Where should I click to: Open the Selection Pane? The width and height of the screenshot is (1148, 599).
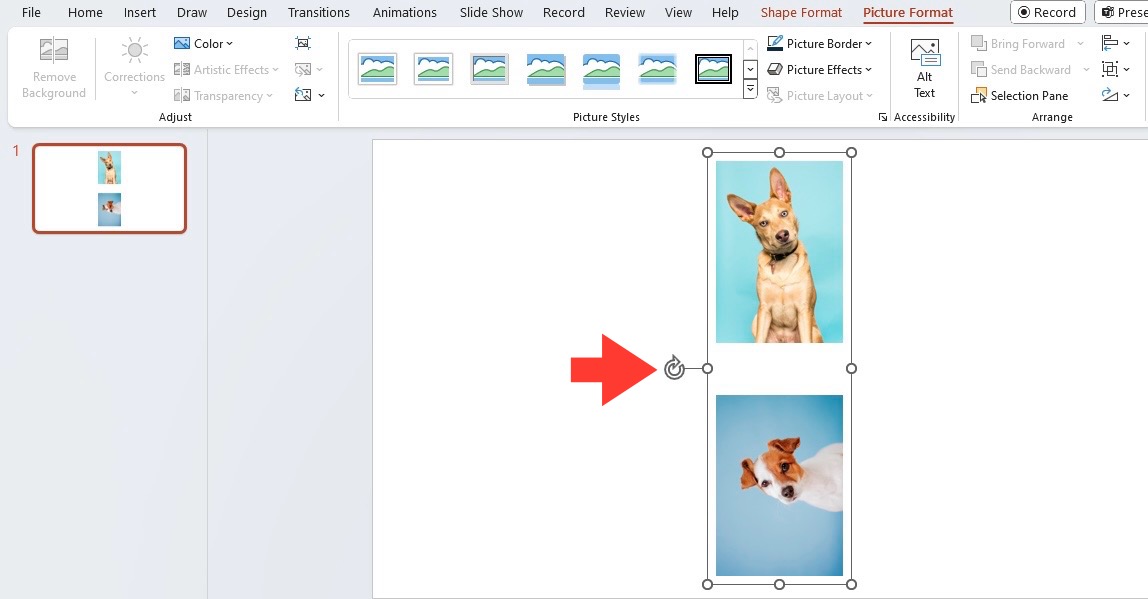[1019, 95]
